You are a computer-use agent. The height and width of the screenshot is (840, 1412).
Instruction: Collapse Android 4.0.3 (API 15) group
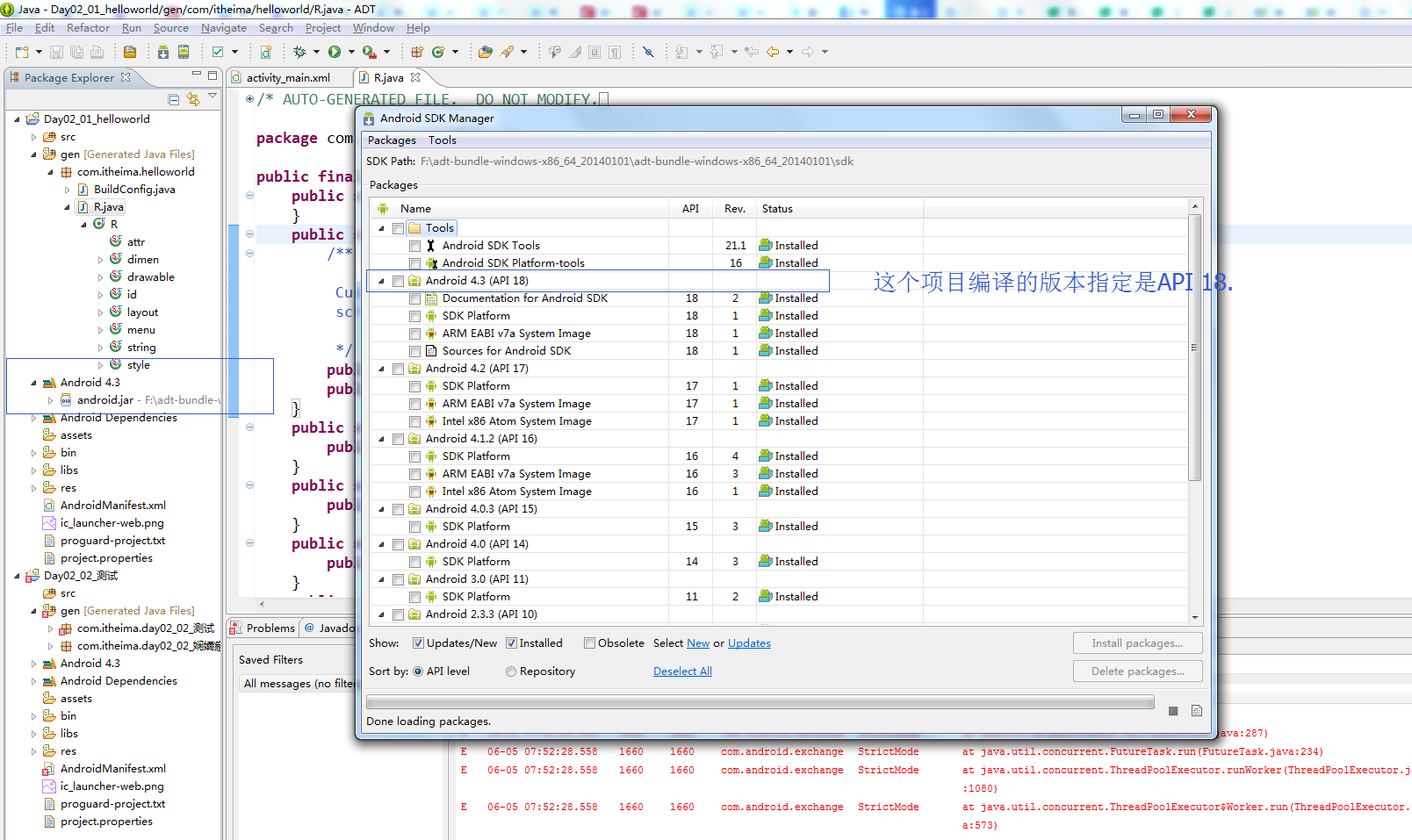(382, 509)
